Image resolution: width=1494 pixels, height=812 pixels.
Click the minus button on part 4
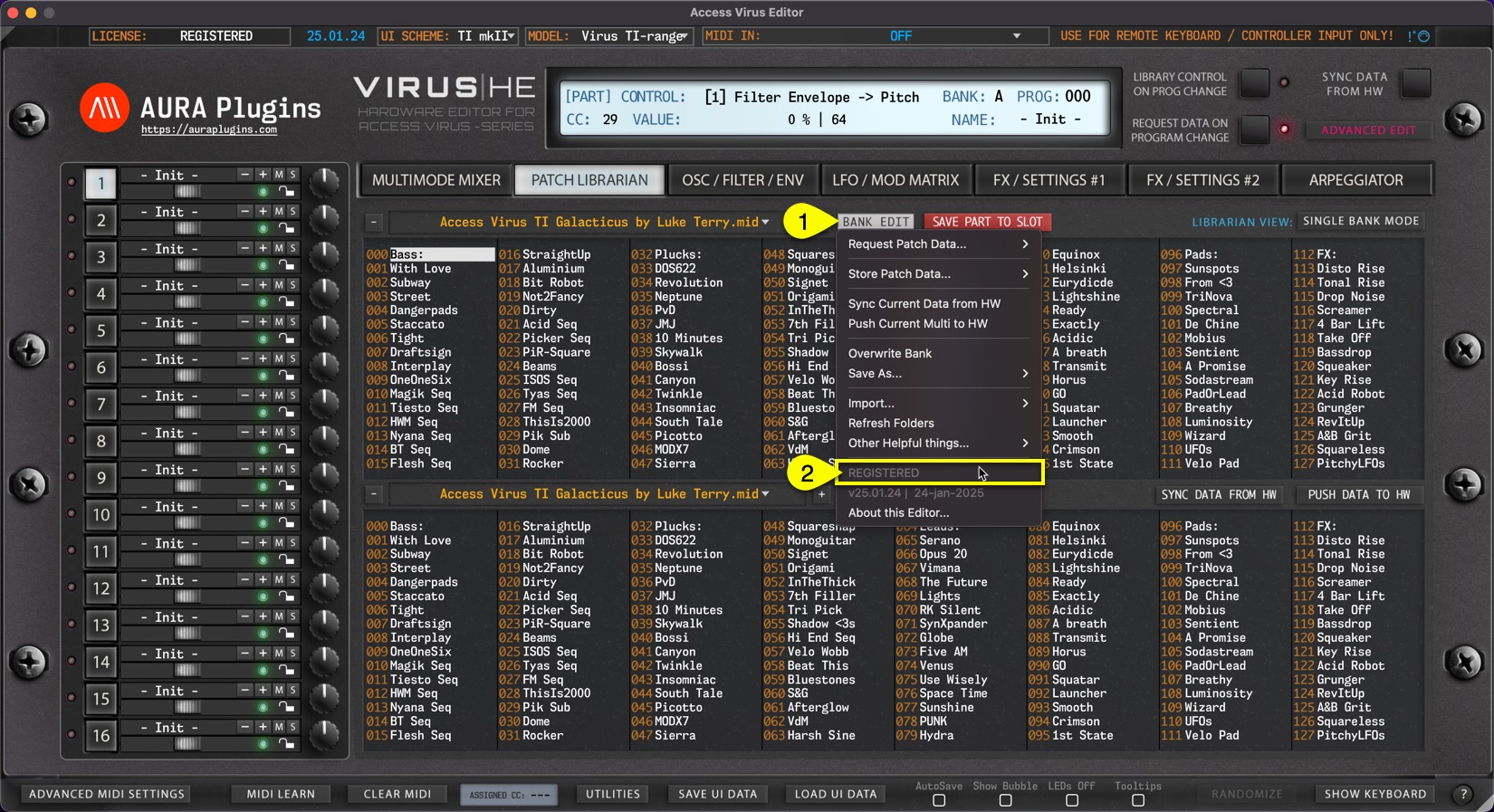244,285
